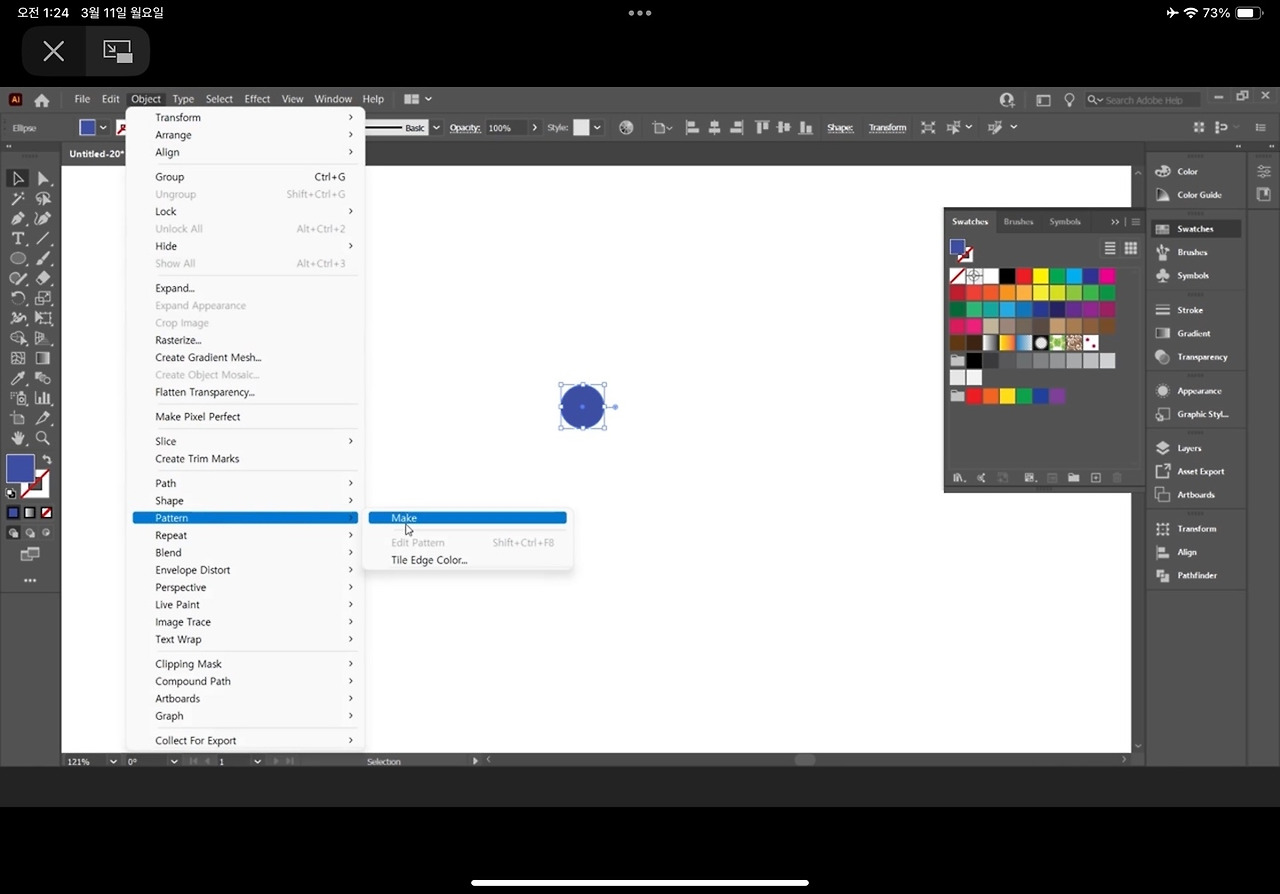The height and width of the screenshot is (894, 1280).
Task: Switch to the Symbols tab
Action: tap(1065, 222)
